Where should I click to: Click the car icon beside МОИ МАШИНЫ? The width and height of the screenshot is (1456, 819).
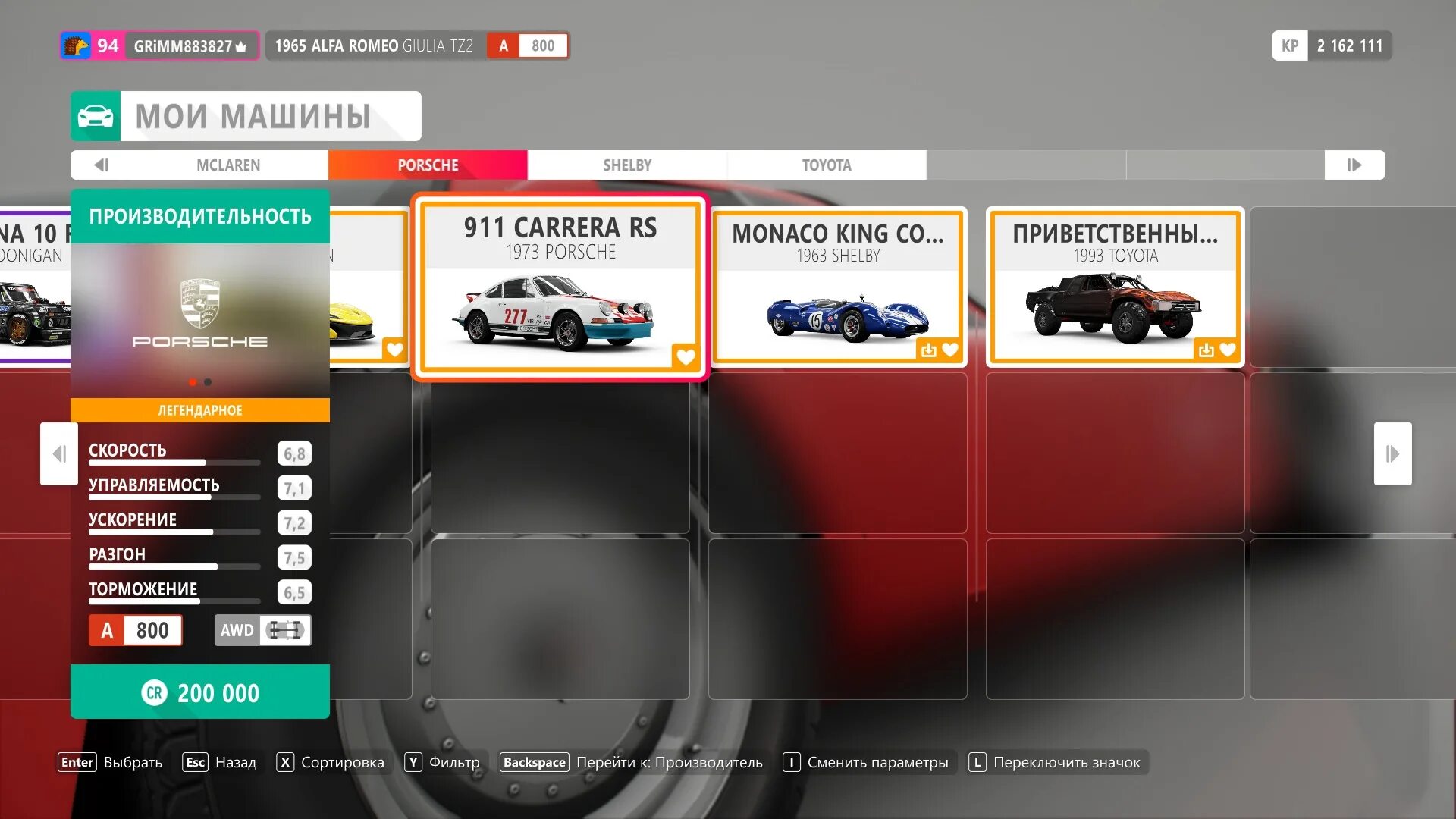click(96, 116)
